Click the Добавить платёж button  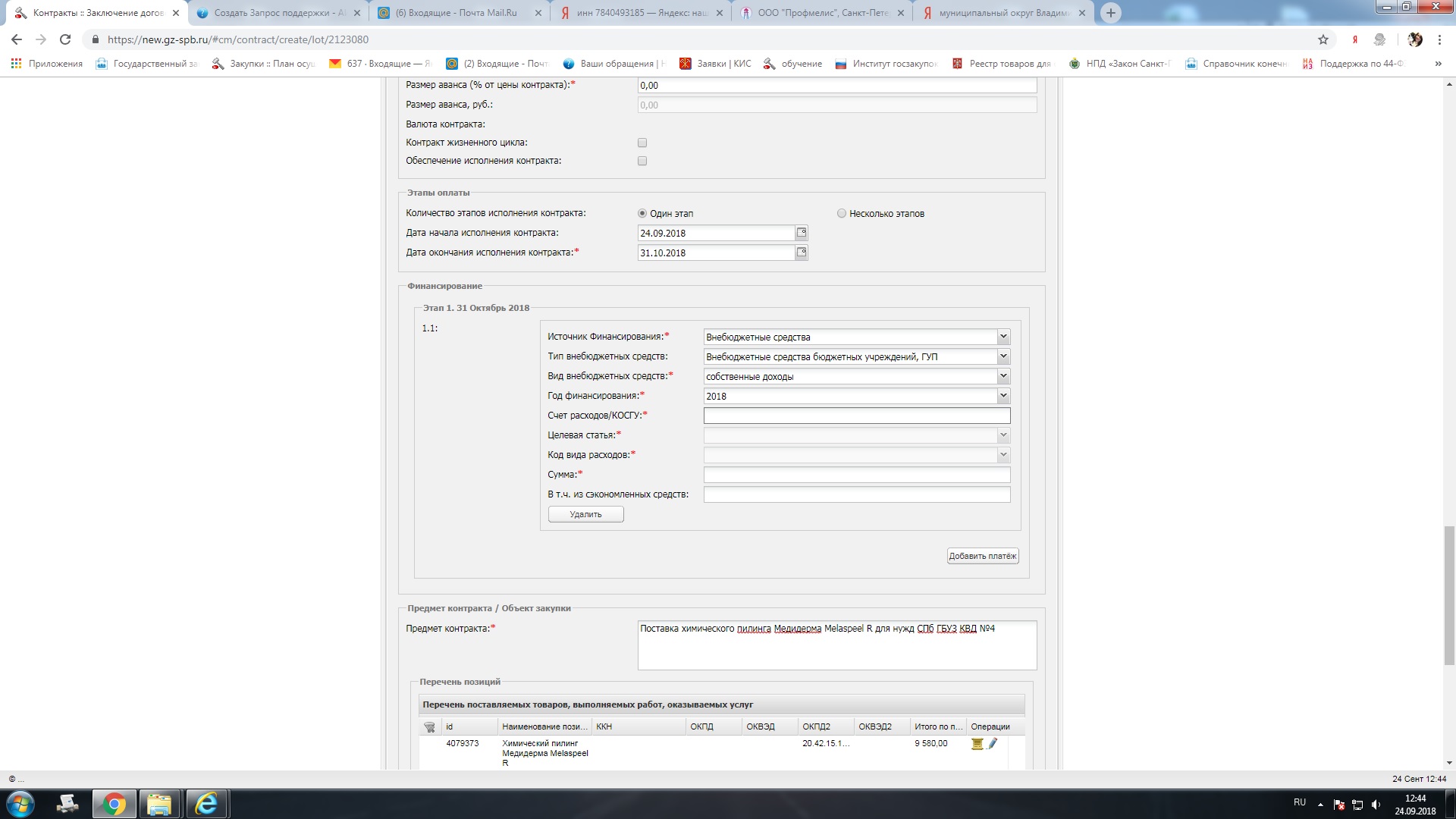pos(982,556)
